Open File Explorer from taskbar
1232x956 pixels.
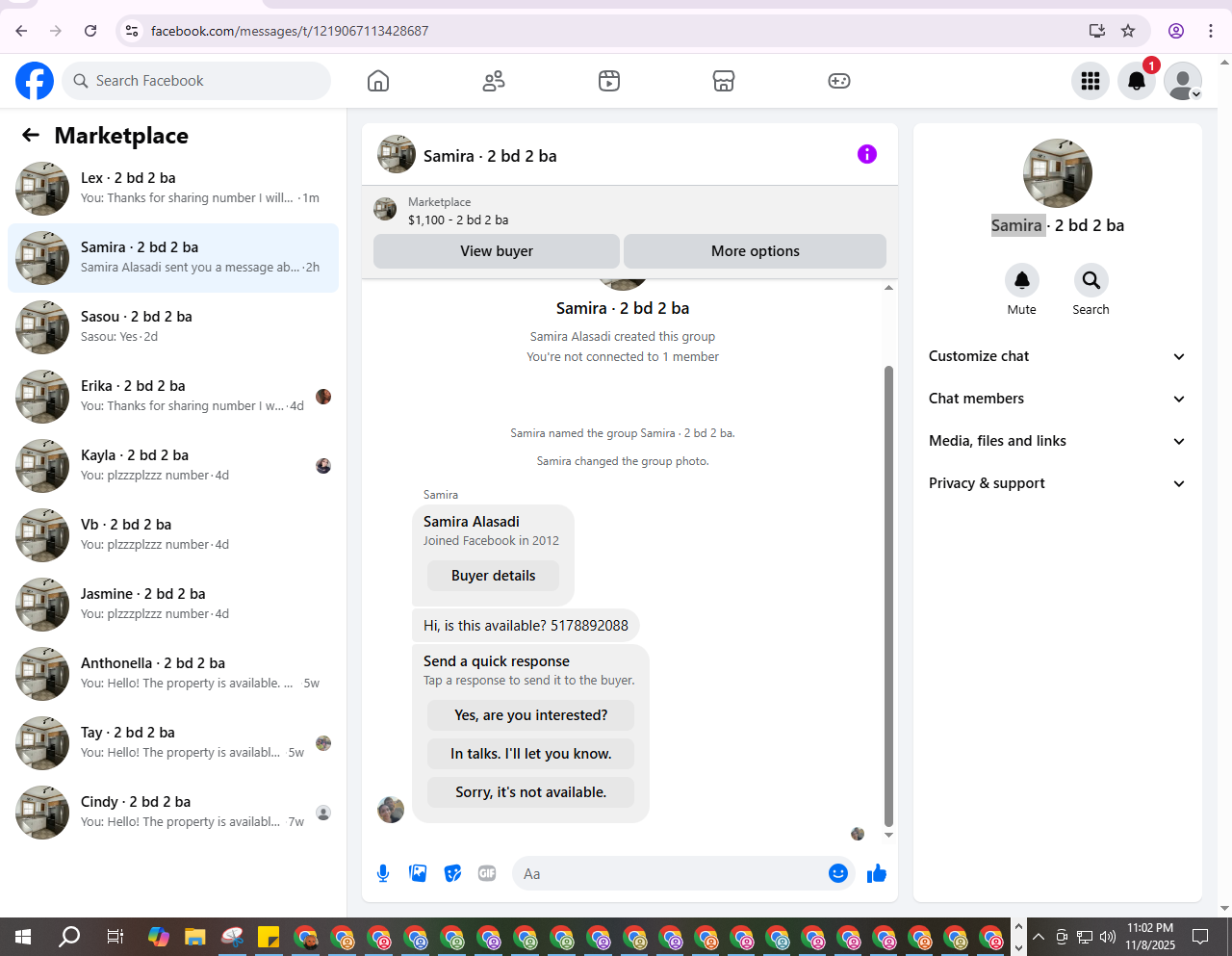point(195,937)
